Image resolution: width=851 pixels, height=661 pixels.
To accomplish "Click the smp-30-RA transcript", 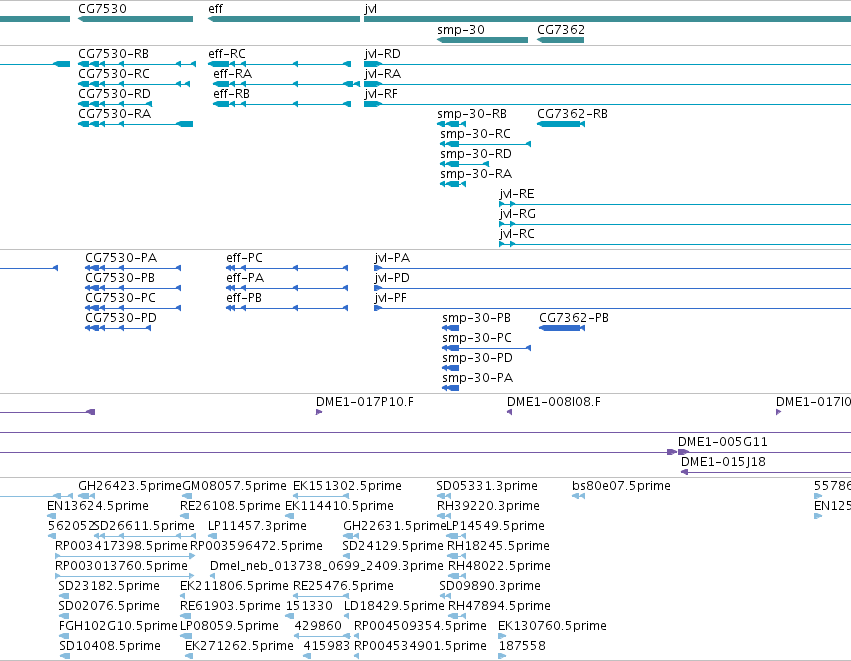I will point(453,184).
